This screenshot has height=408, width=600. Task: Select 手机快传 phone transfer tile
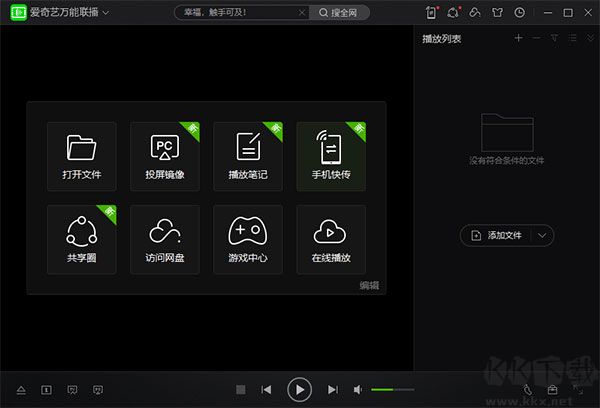(331, 156)
